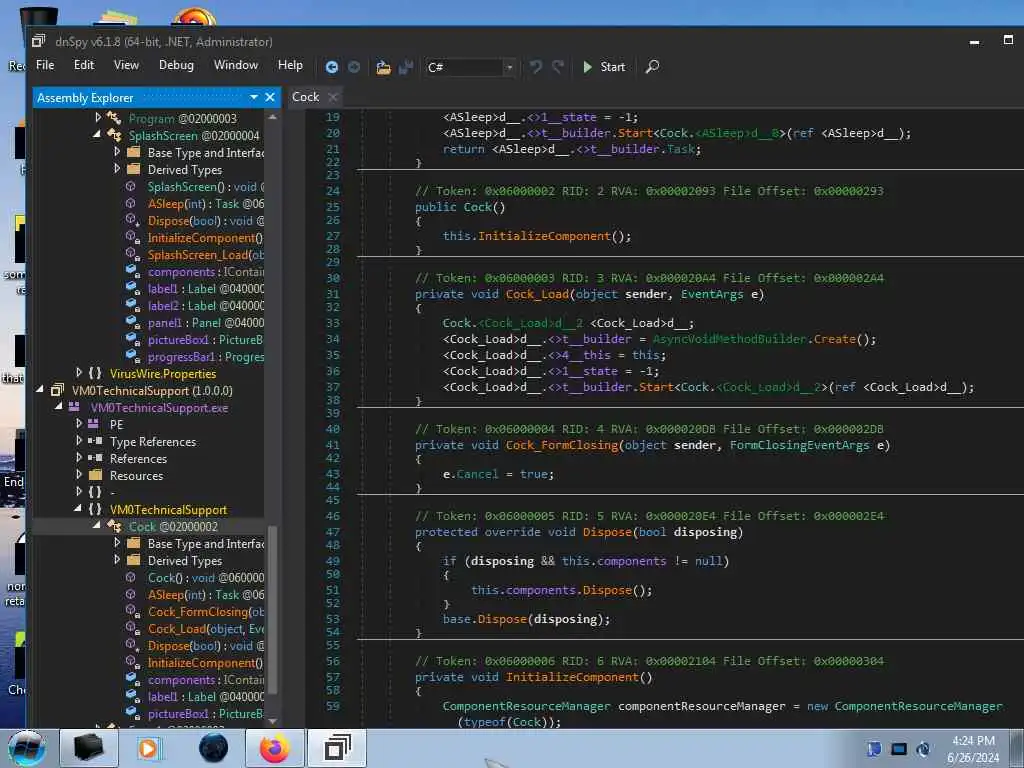
Task: Open the Help menu
Action: [290, 65]
